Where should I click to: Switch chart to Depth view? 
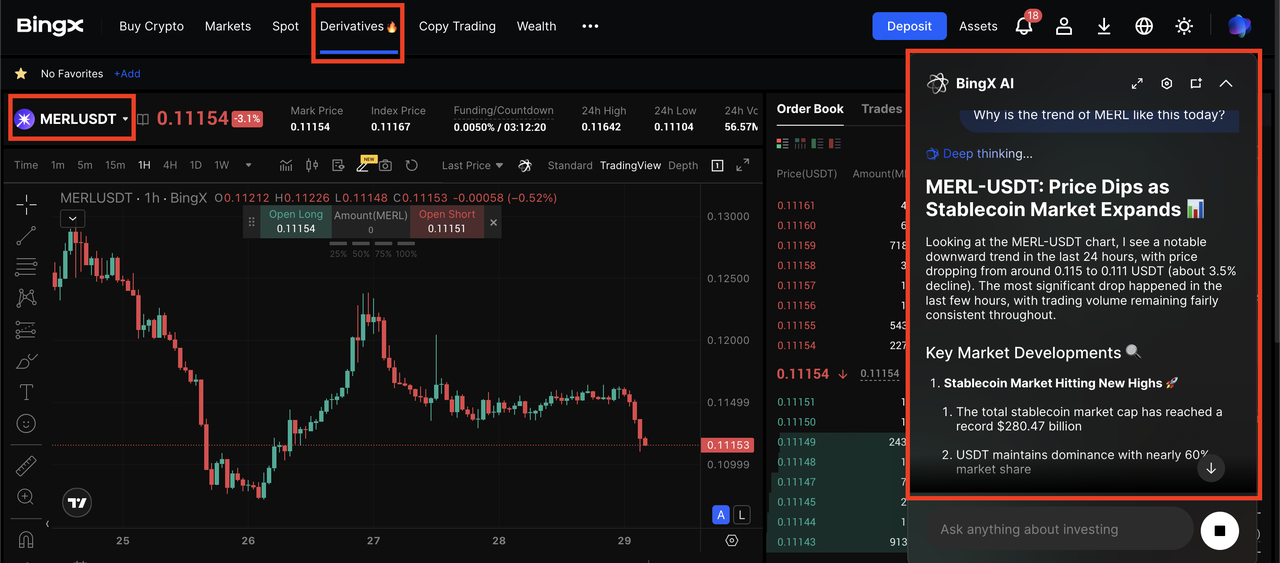tap(683, 165)
